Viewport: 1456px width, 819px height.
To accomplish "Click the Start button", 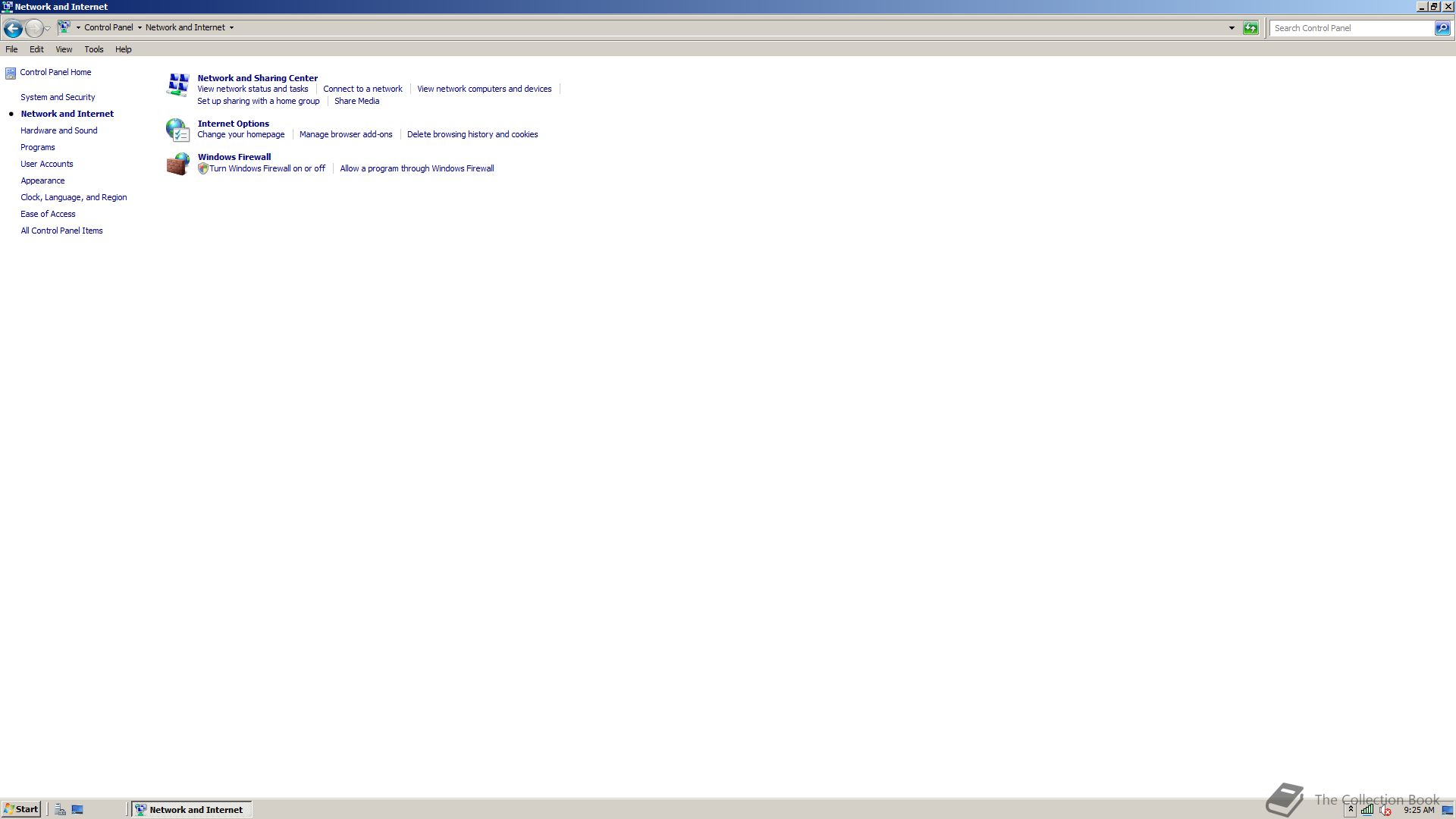I will [x=21, y=810].
